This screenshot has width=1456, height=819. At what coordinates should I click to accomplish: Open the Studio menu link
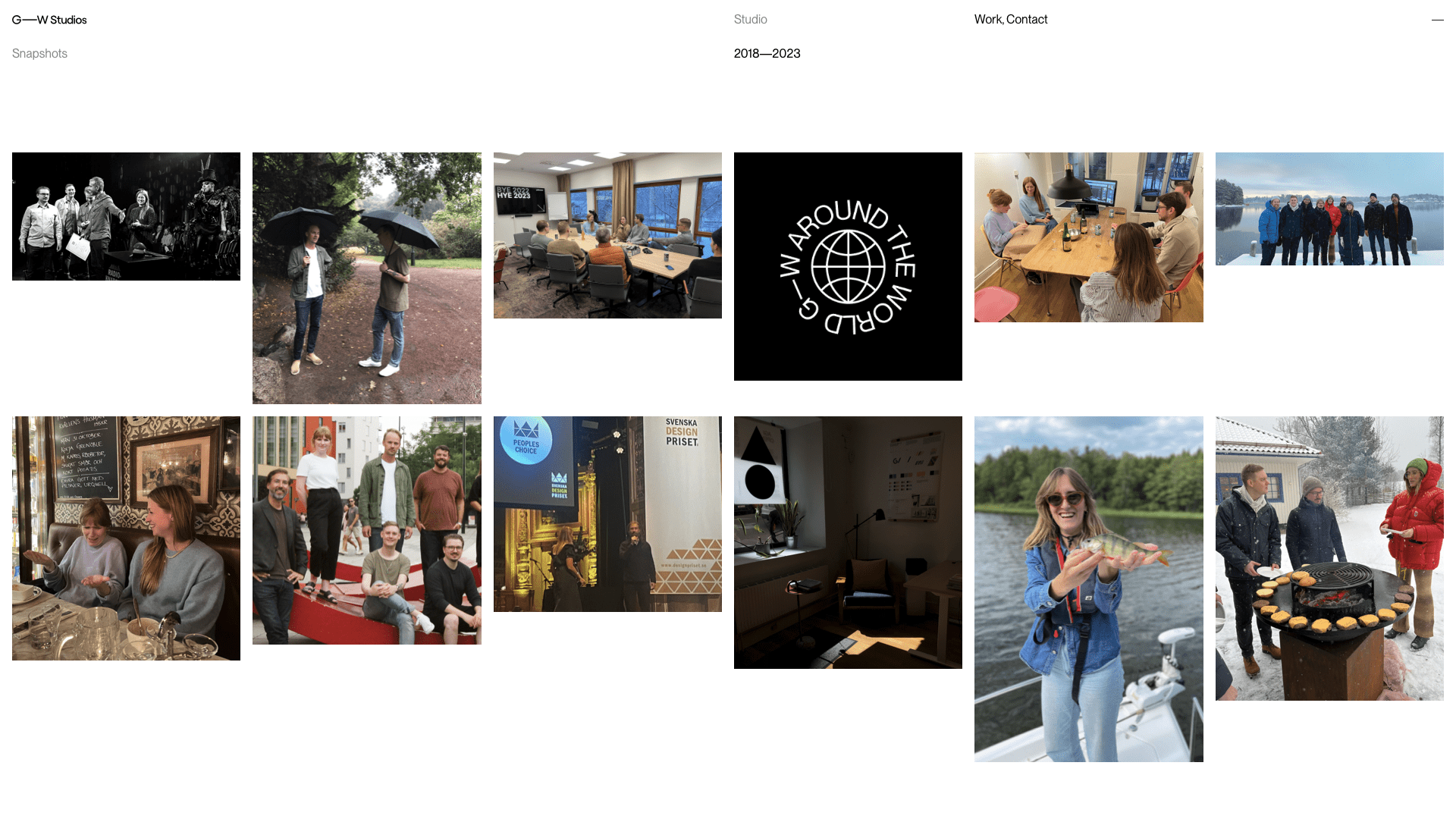(750, 20)
